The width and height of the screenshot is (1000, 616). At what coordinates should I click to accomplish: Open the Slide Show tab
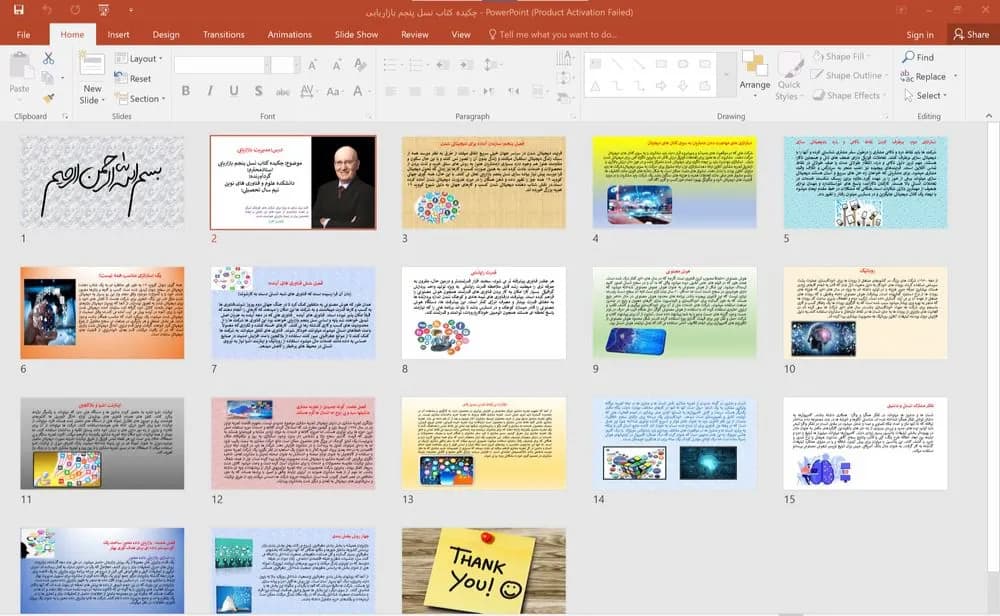pyautogui.click(x=357, y=34)
